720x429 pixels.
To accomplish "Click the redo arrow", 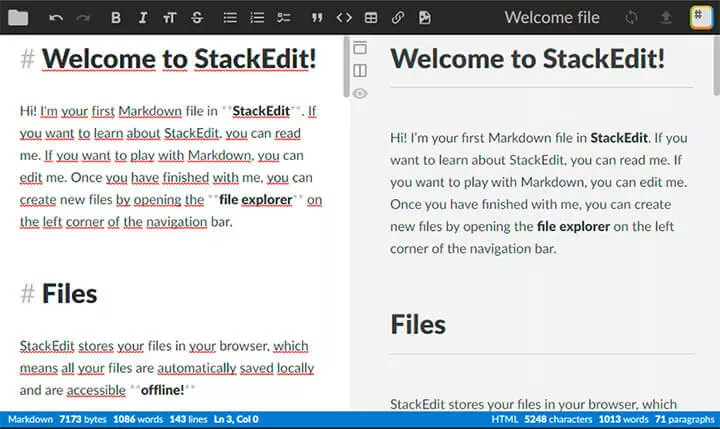I will pos(83,18).
